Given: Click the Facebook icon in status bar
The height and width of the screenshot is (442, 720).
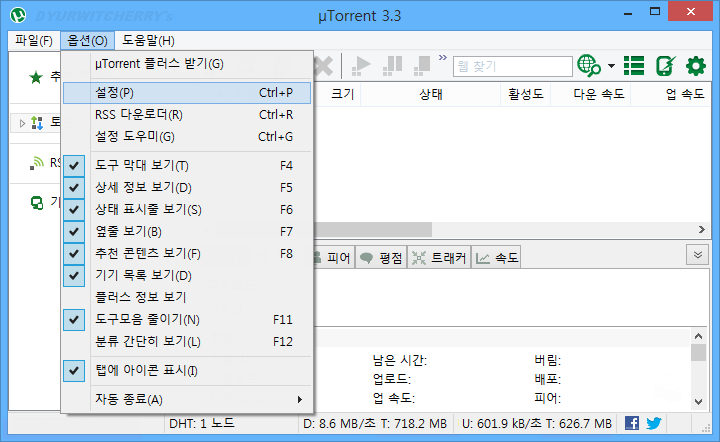Looking at the screenshot, I should 632,423.
